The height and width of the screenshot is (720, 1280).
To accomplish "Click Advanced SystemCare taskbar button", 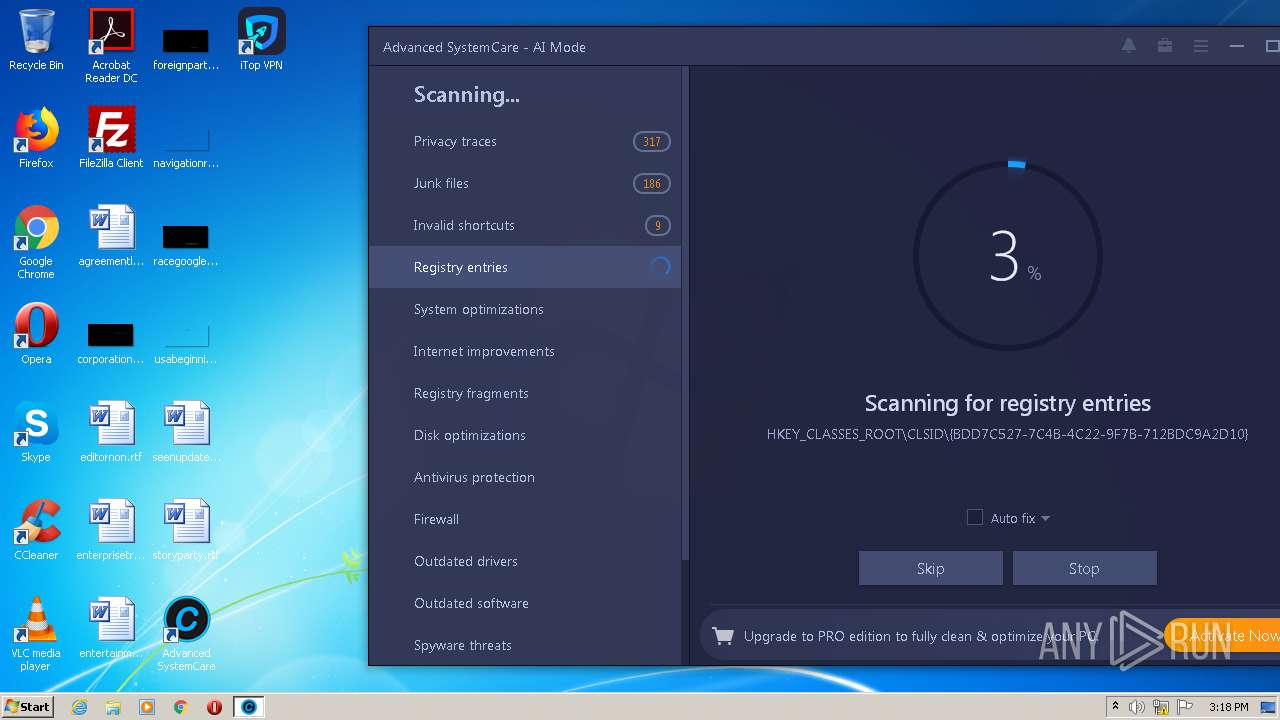I will [248, 707].
